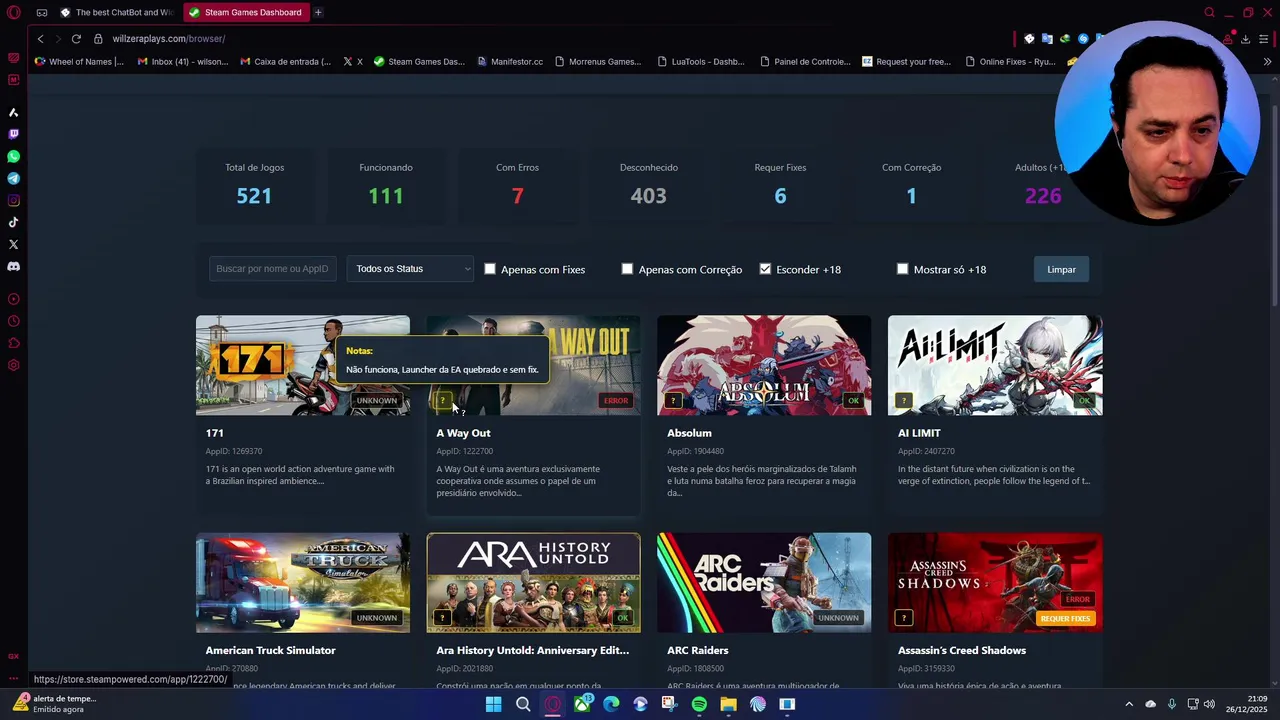Open the AI LIMIT cover thumbnail
Viewport: 1280px width, 720px height.
995,365
